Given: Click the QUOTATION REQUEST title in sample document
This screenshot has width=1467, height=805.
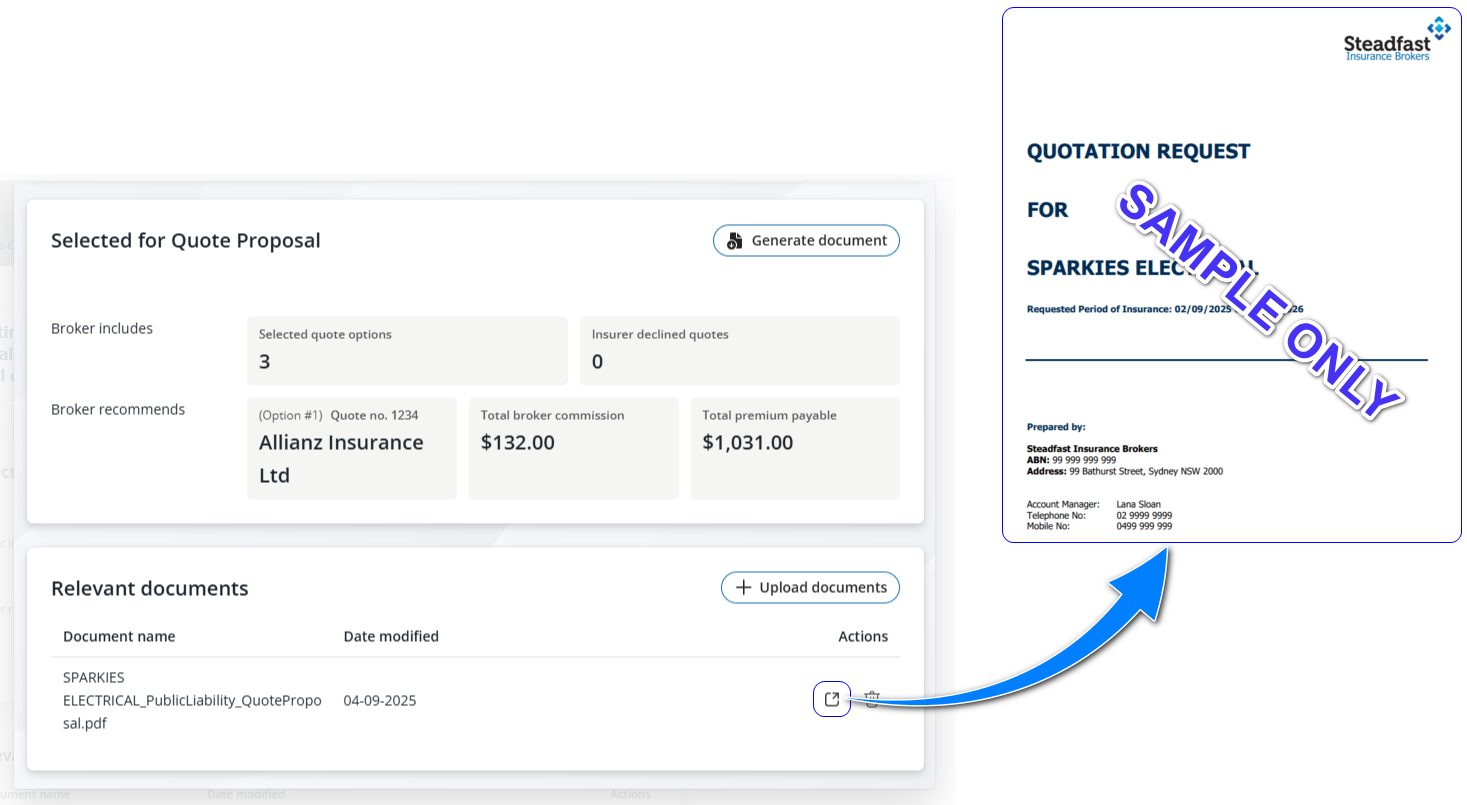Looking at the screenshot, I should 1139,151.
